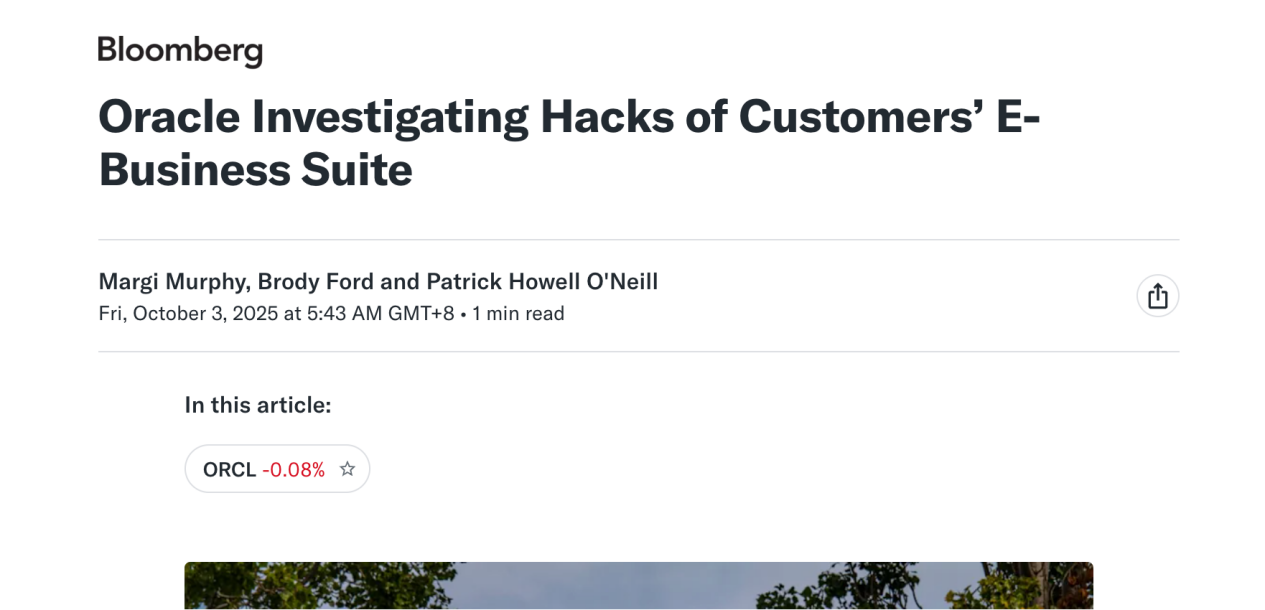This screenshot has width=1265, height=610.
Task: Star ORCL to follow the ticker
Action: pos(347,469)
